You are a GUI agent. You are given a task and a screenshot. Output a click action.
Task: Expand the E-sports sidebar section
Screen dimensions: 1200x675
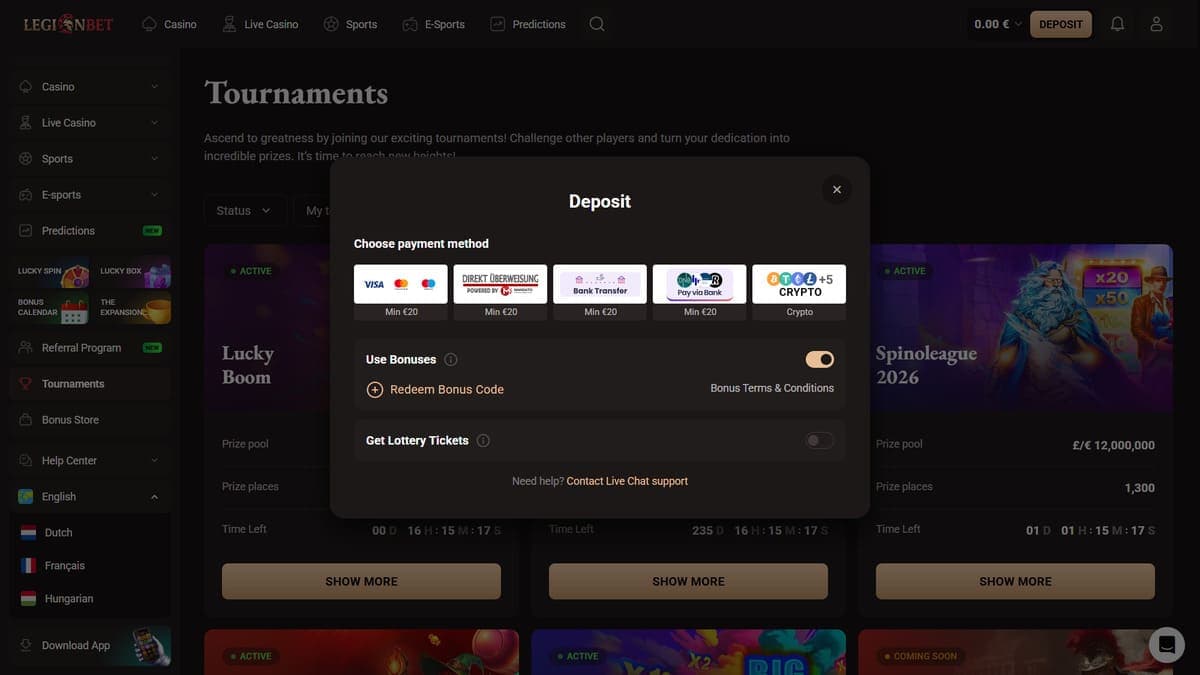(x=90, y=195)
